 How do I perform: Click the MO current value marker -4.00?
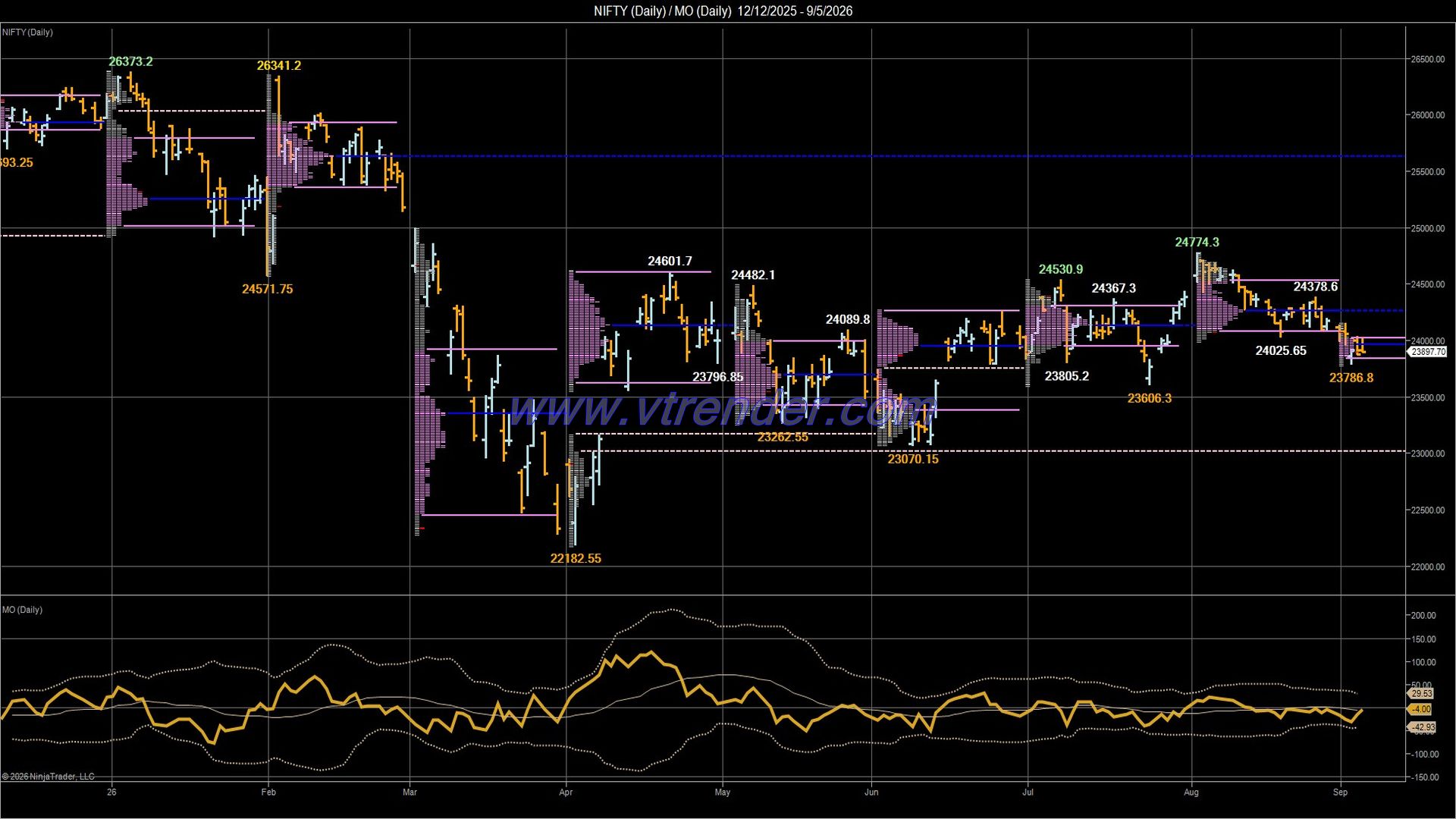coord(1420,710)
